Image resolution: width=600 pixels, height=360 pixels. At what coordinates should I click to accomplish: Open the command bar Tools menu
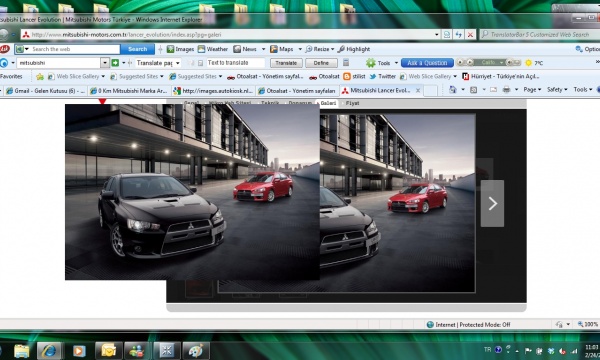pyautogui.click(x=582, y=90)
